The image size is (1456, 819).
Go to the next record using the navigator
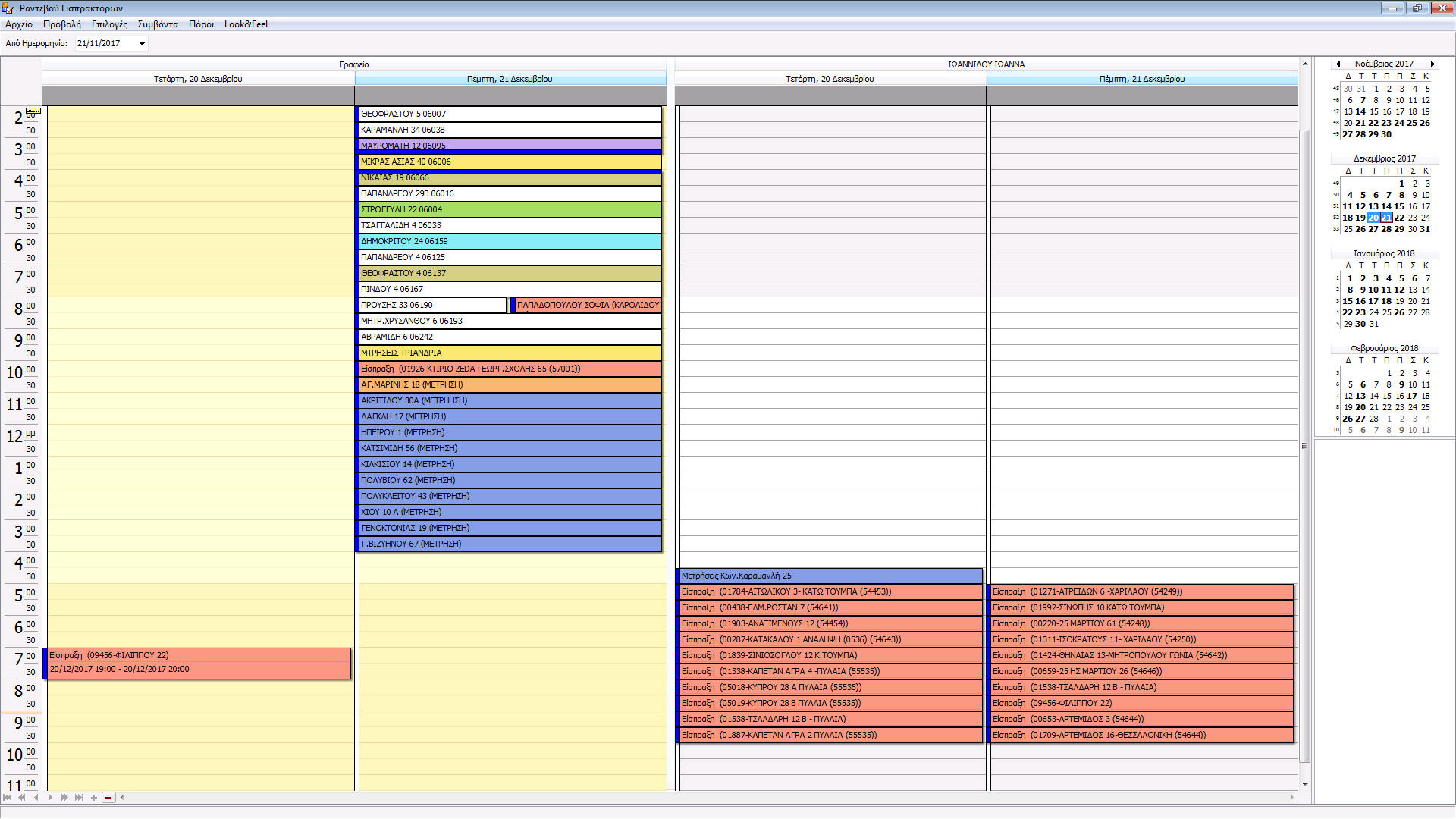coord(50,797)
